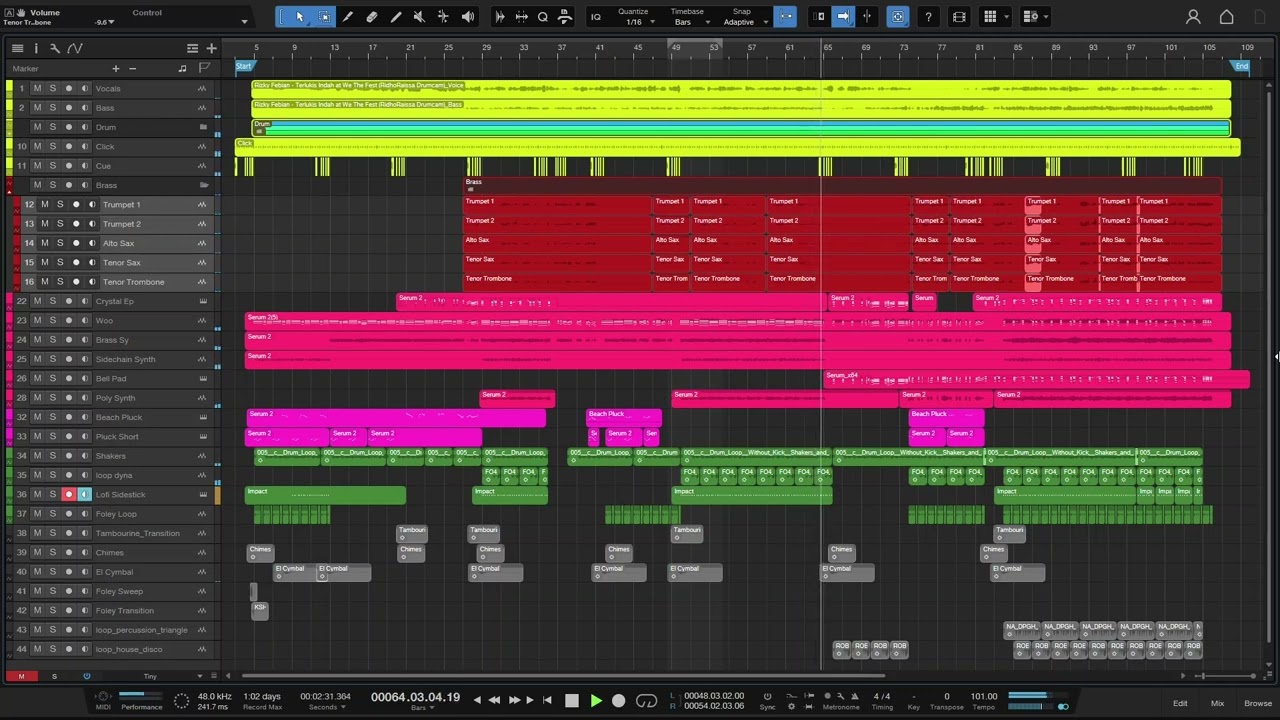Remove marker with the minus button
Screen dimensions: 1280x720
pyautogui.click(x=132, y=68)
